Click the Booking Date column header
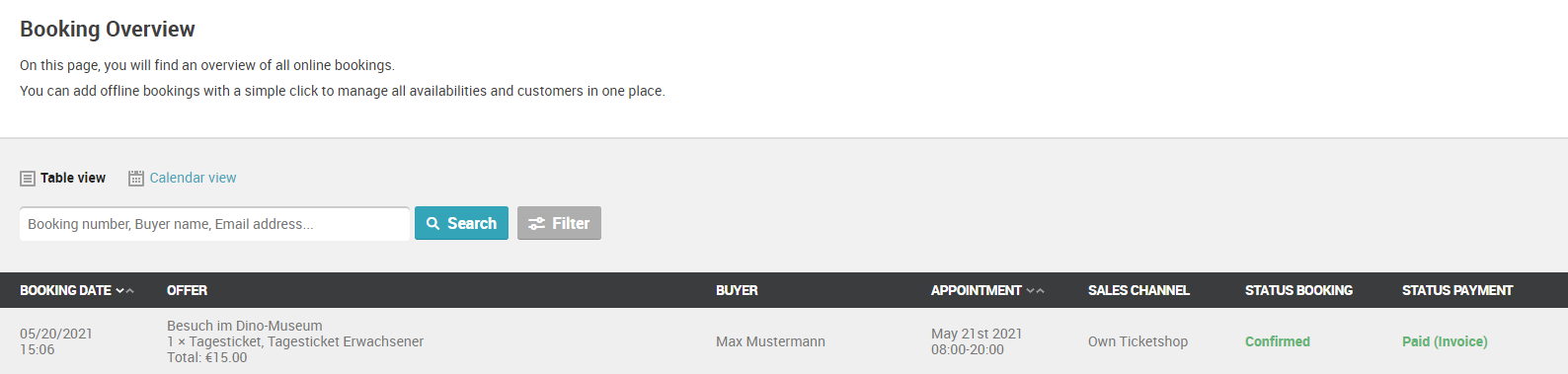 point(65,291)
